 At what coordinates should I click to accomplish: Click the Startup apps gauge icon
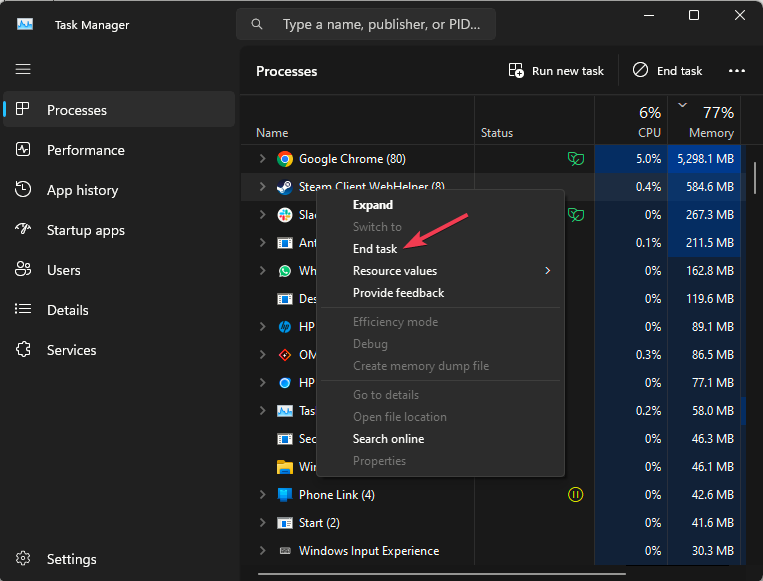click(23, 229)
